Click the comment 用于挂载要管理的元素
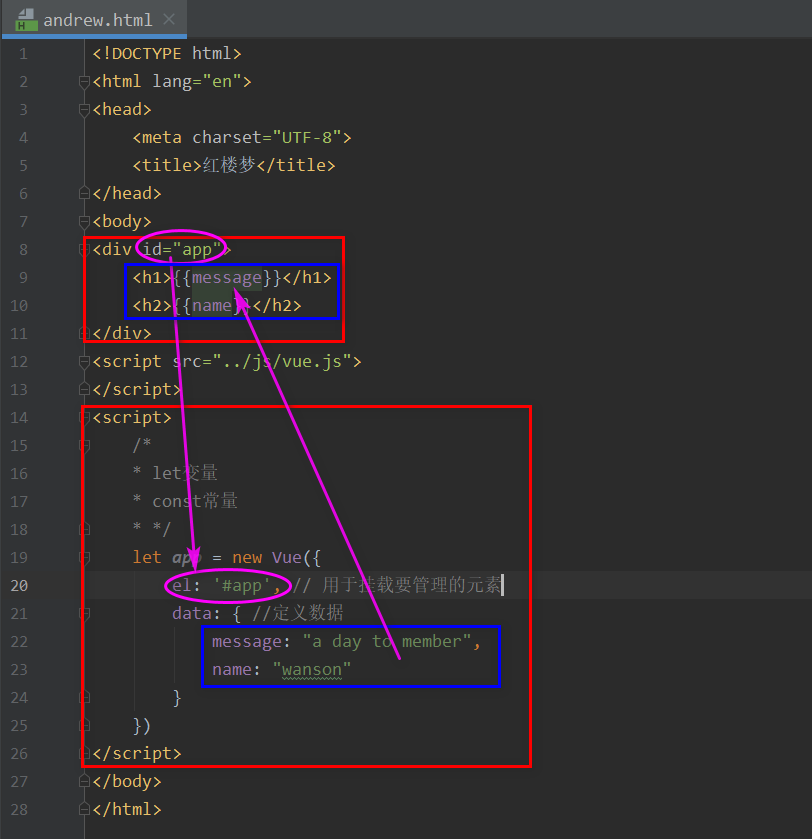This screenshot has height=839, width=812. (396, 585)
